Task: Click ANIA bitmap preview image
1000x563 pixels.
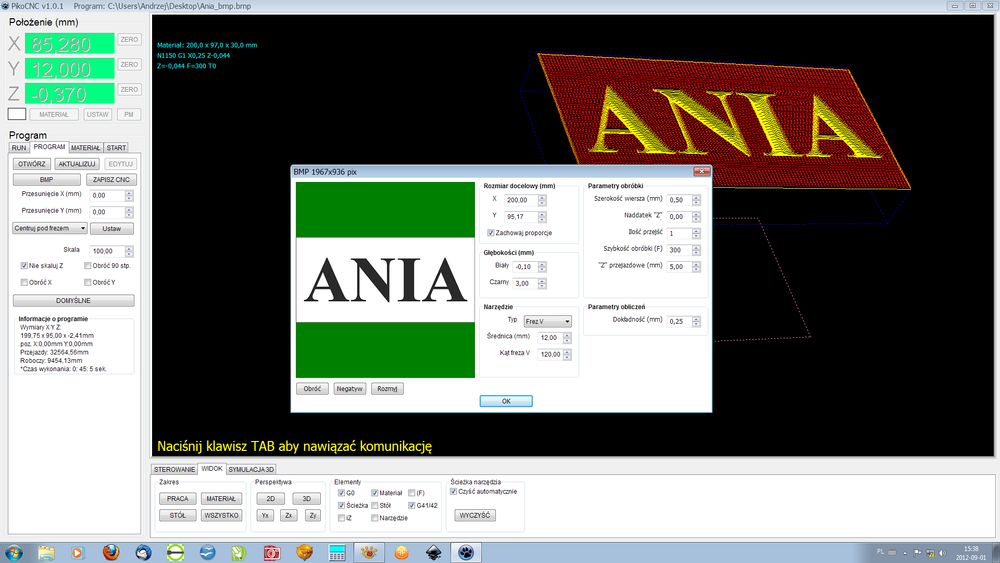Action: click(385, 280)
